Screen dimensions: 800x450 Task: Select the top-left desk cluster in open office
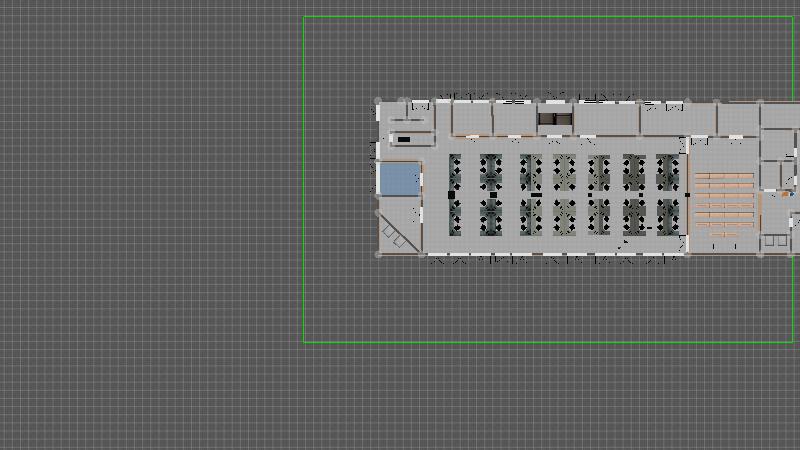pyautogui.click(x=455, y=170)
